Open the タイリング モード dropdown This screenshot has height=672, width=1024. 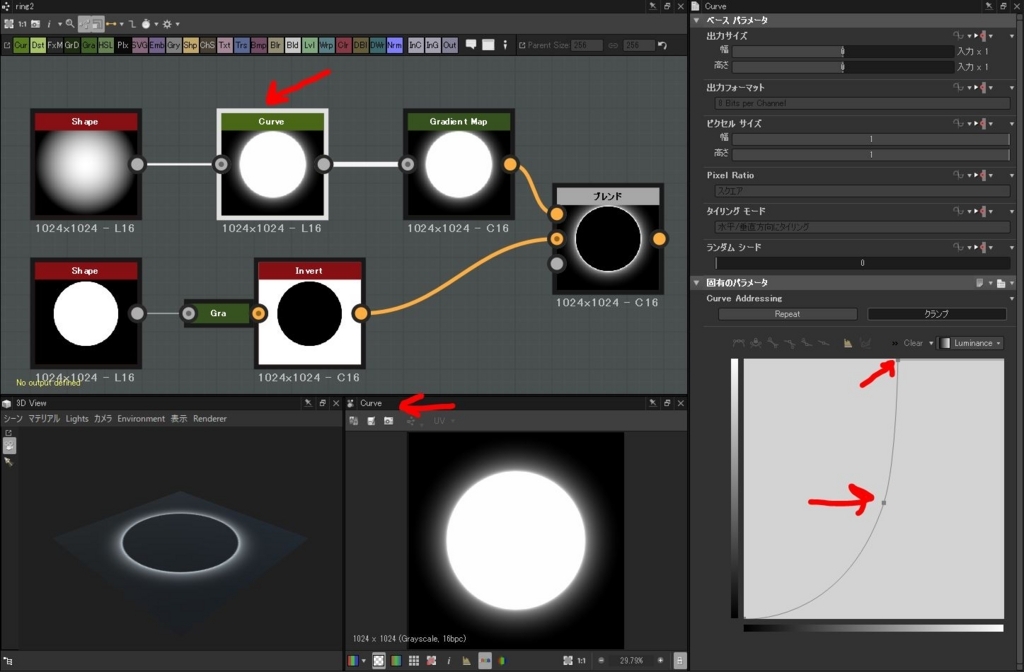coord(862,227)
